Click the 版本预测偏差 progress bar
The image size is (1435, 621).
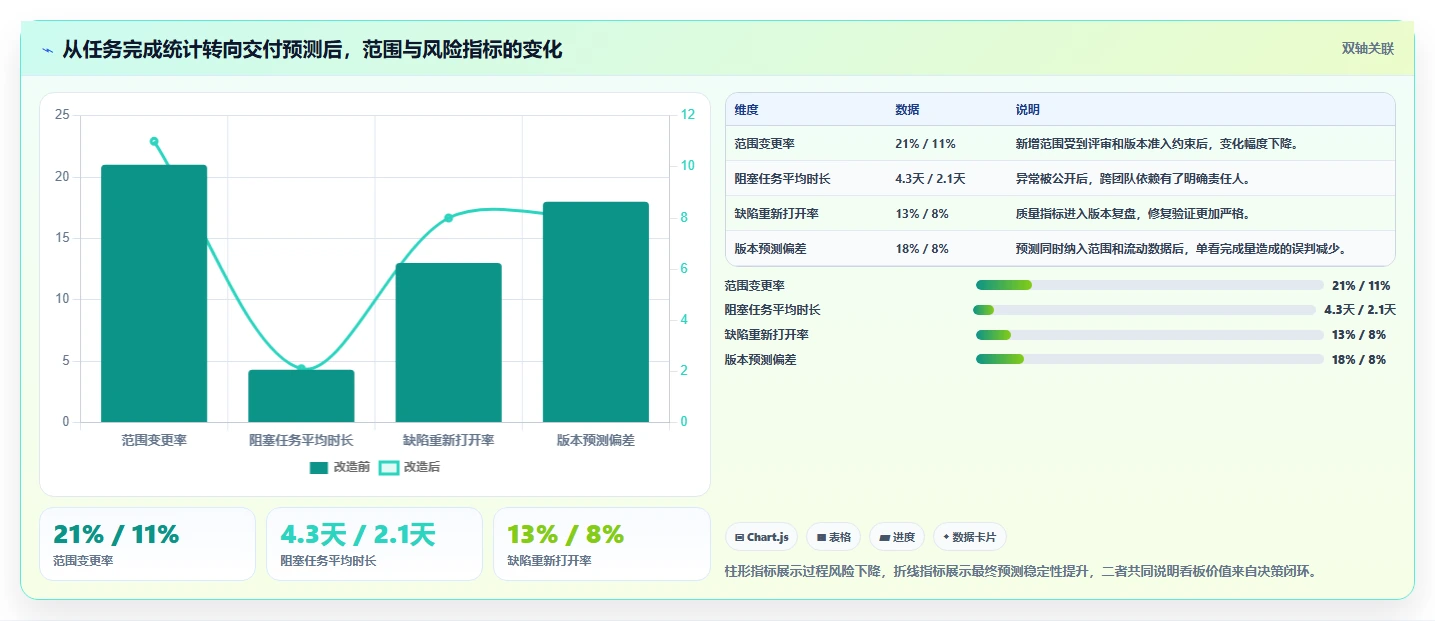click(1149, 359)
